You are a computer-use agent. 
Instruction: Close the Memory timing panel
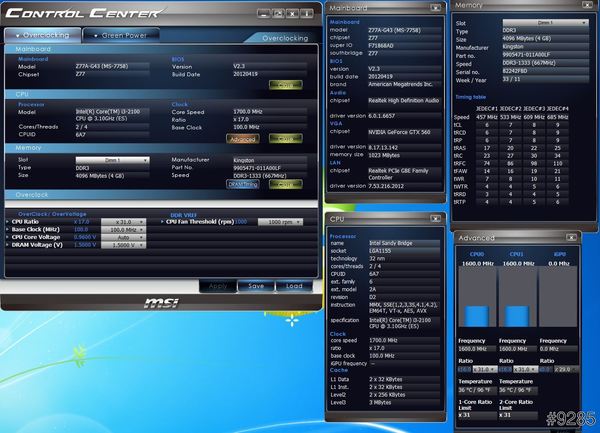[589, 6]
